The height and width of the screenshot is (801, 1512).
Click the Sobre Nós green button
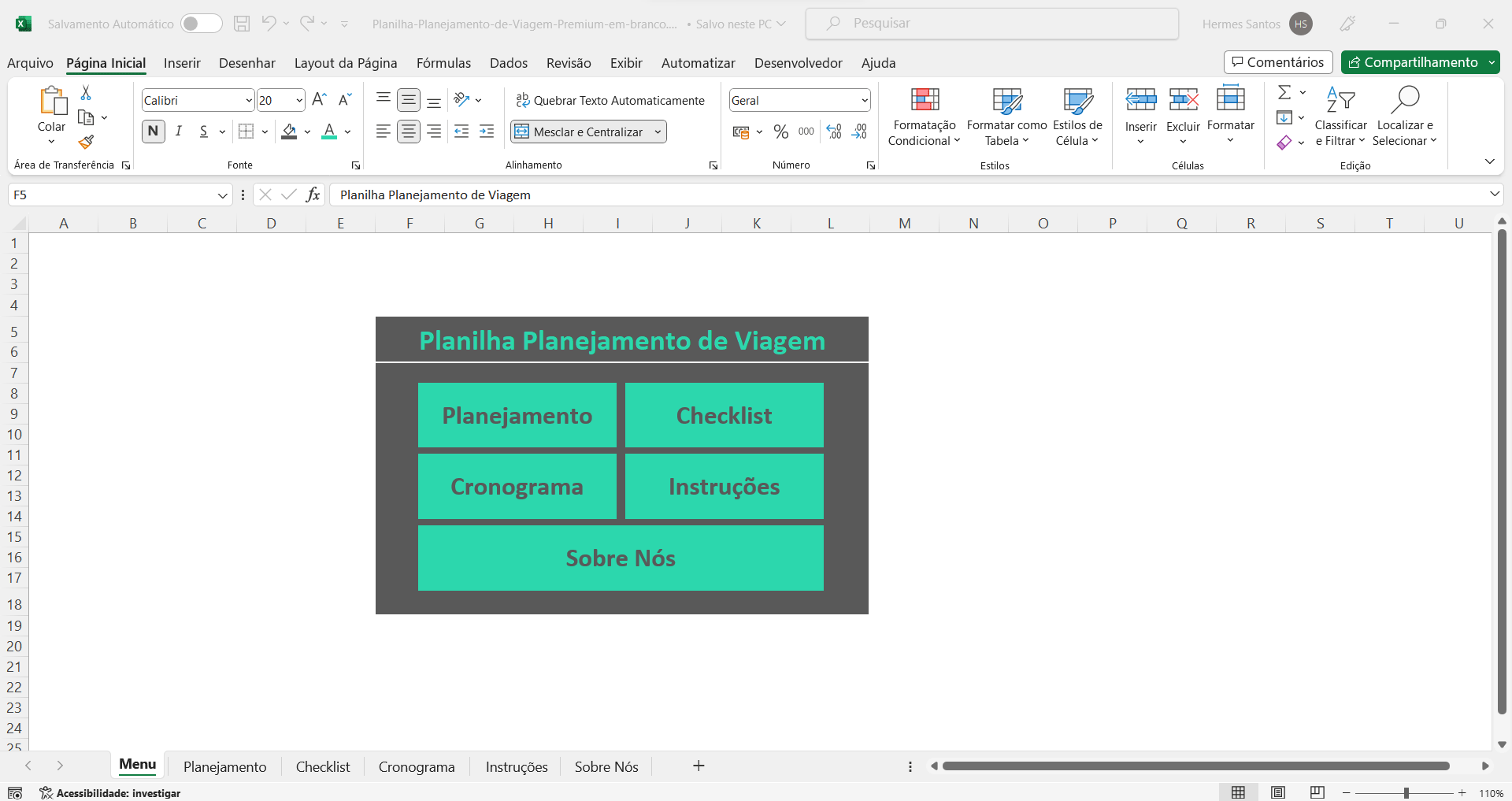coord(621,558)
